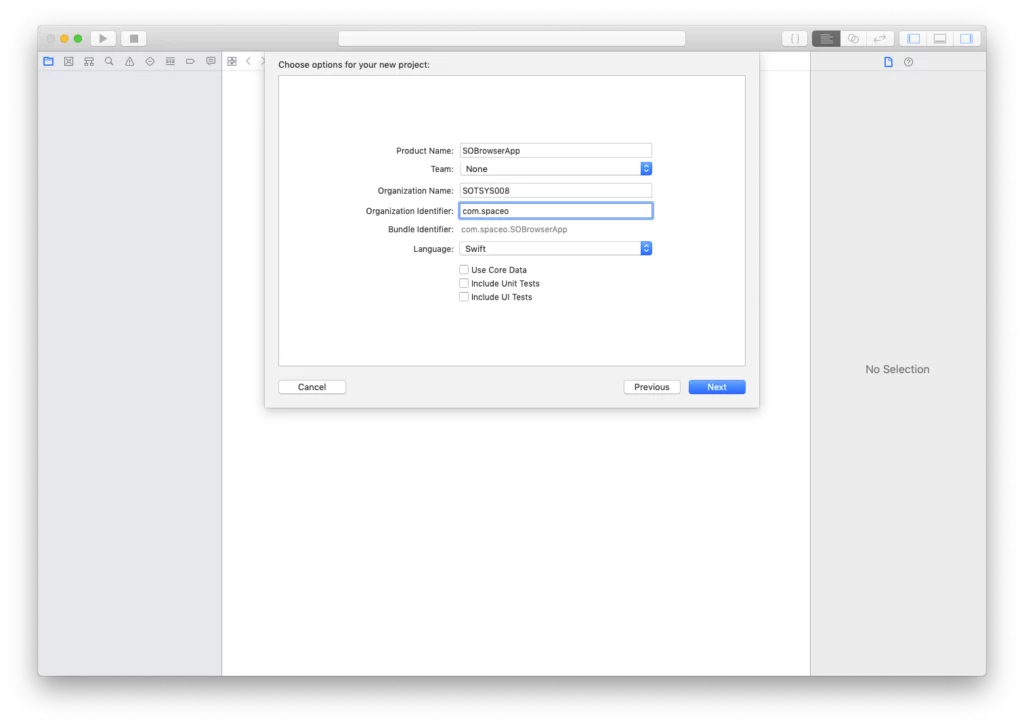Switch to the Assistant editor icon
The width and height of the screenshot is (1024, 726).
(853, 38)
